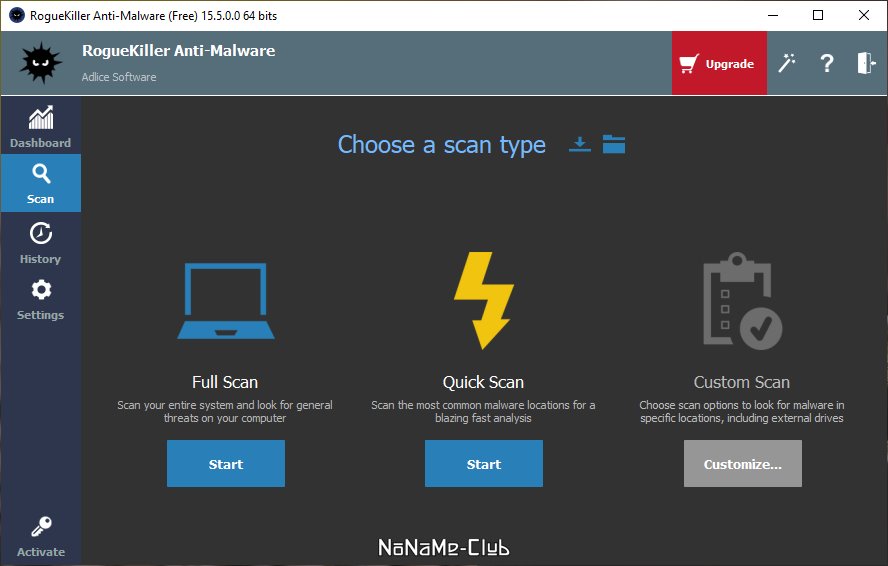Click the Full Scan laptop icon
The width and height of the screenshot is (888, 566).
click(226, 301)
